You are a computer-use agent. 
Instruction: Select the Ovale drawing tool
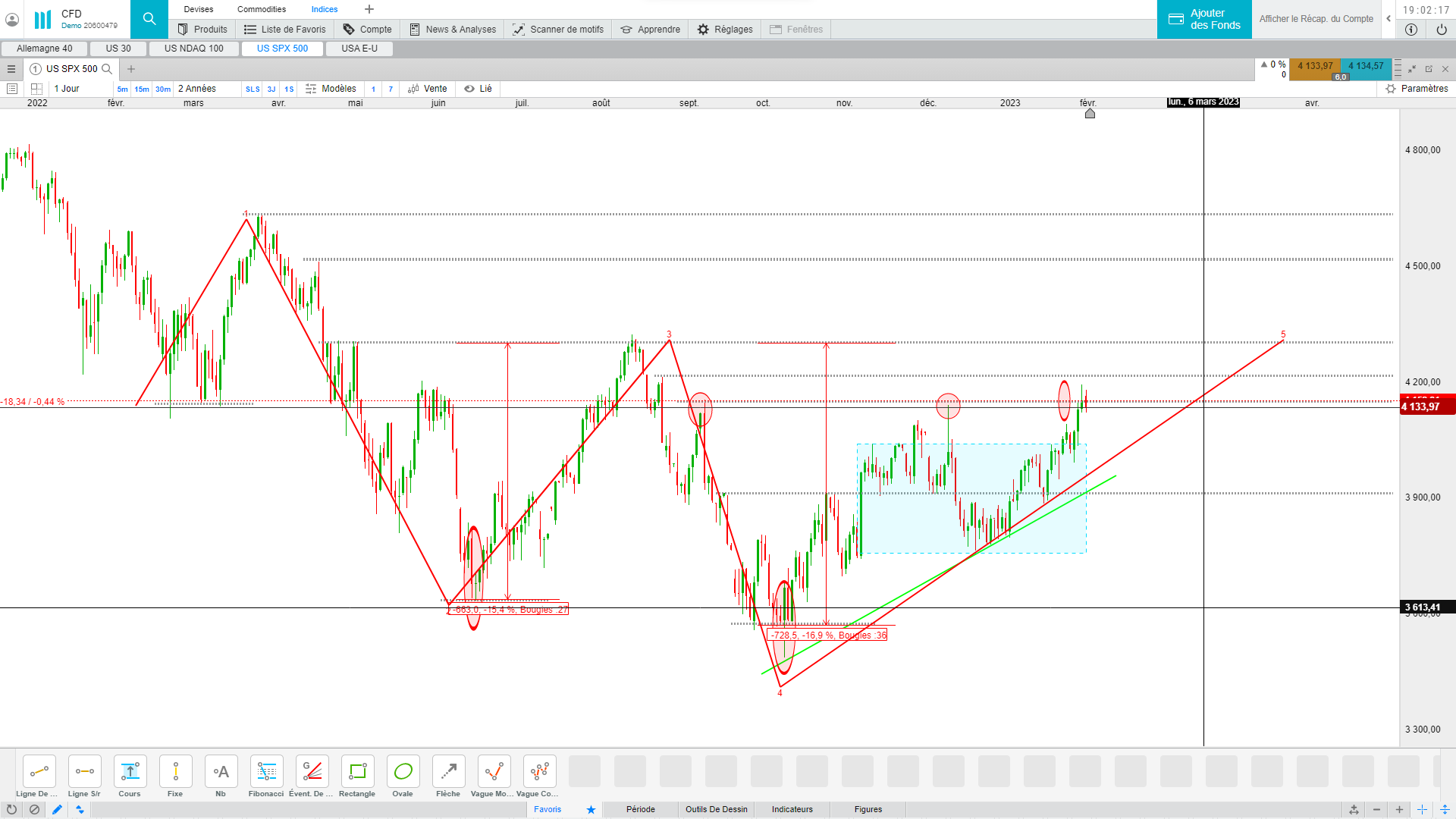403,772
